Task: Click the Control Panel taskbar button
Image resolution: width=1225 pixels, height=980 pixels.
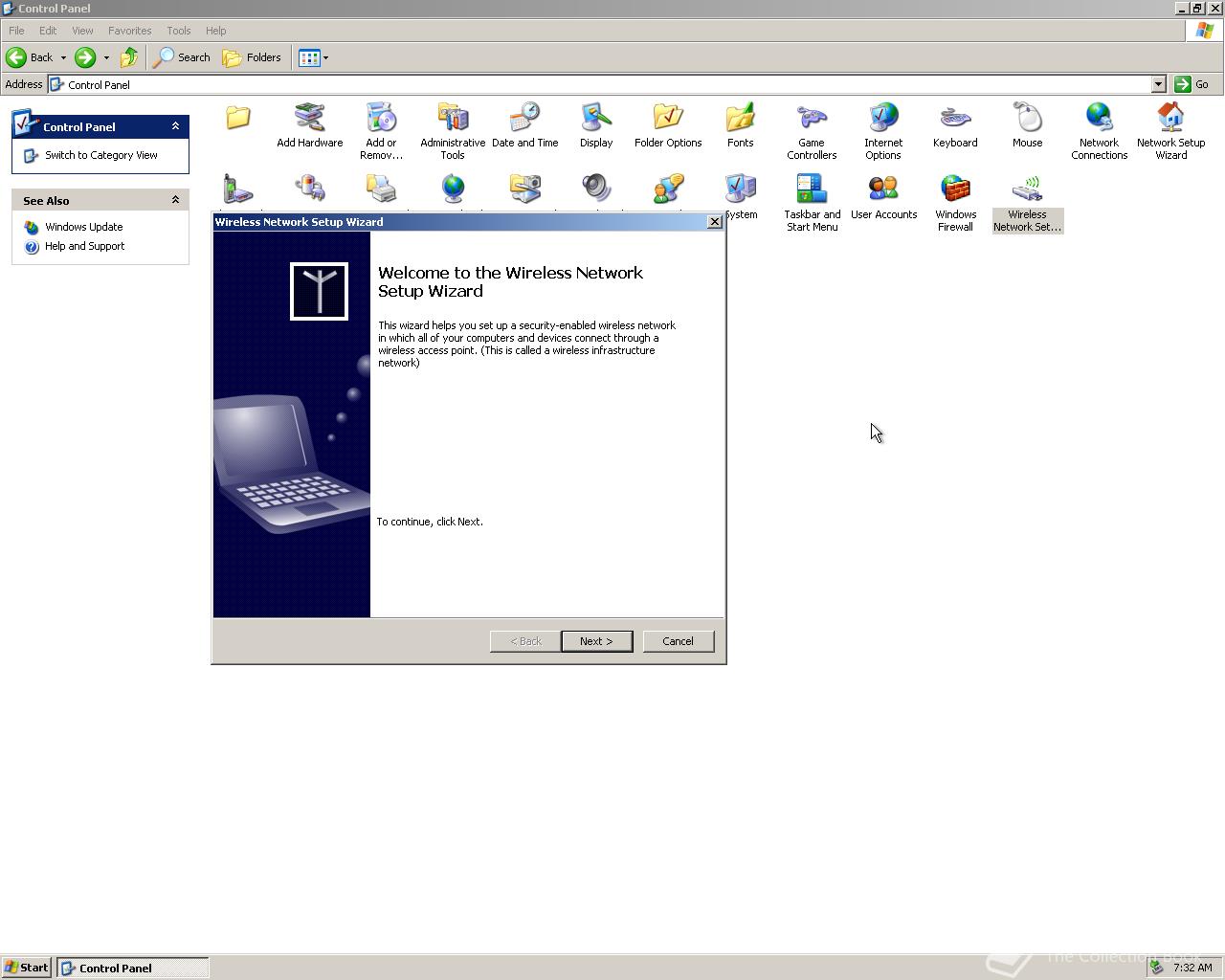Action: tap(133, 968)
